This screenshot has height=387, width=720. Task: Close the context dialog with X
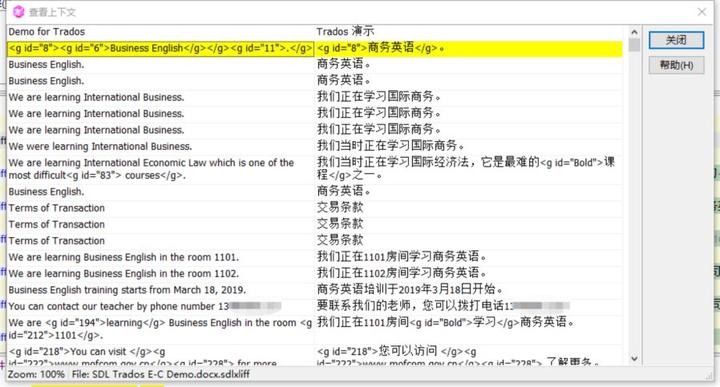702,12
